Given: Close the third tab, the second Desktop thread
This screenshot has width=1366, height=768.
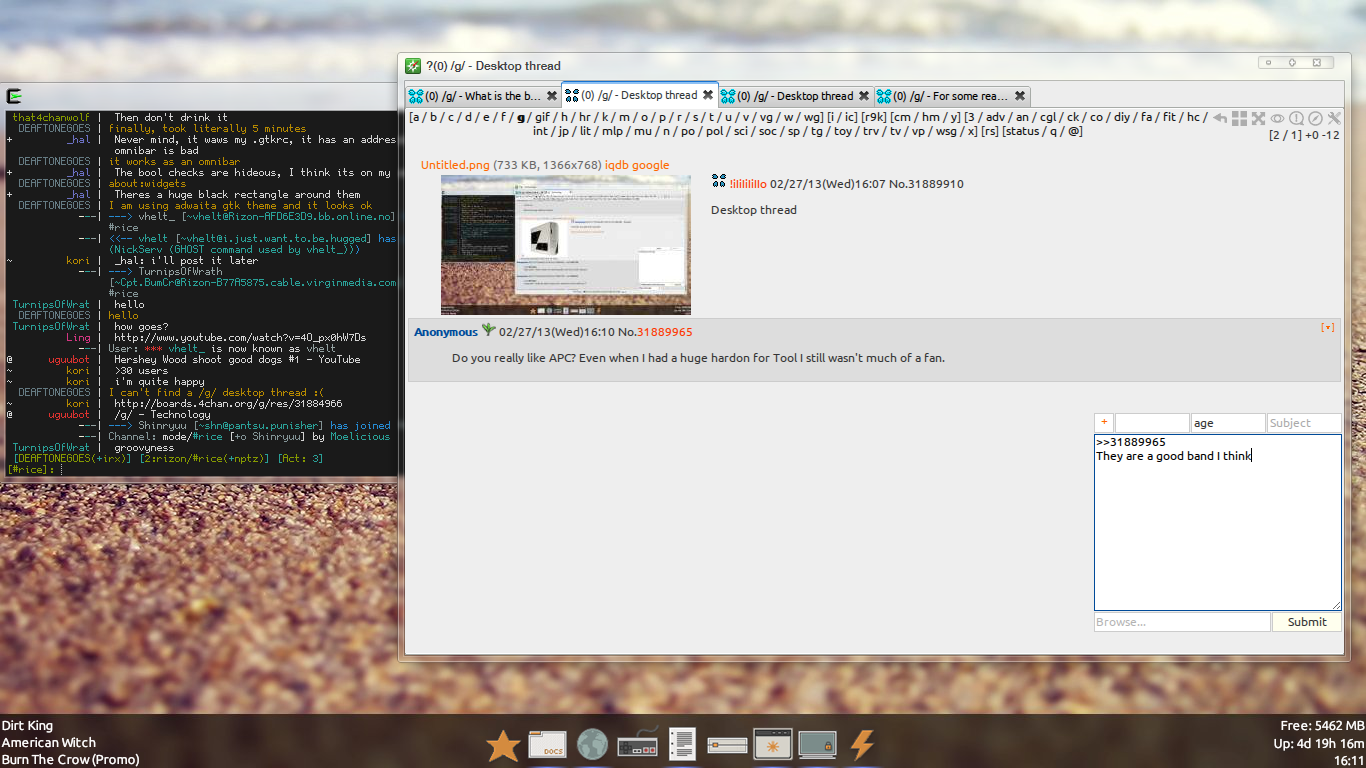Looking at the screenshot, I should 864,96.
